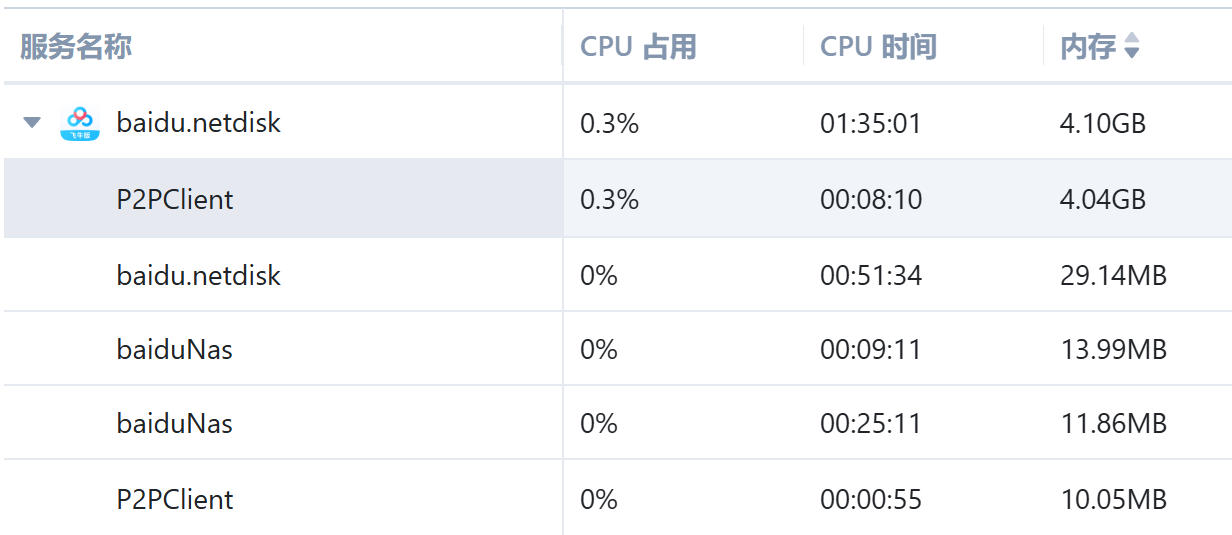Click the 00:00:55 CPU time cell
The image size is (1232, 535).
(x=870, y=499)
